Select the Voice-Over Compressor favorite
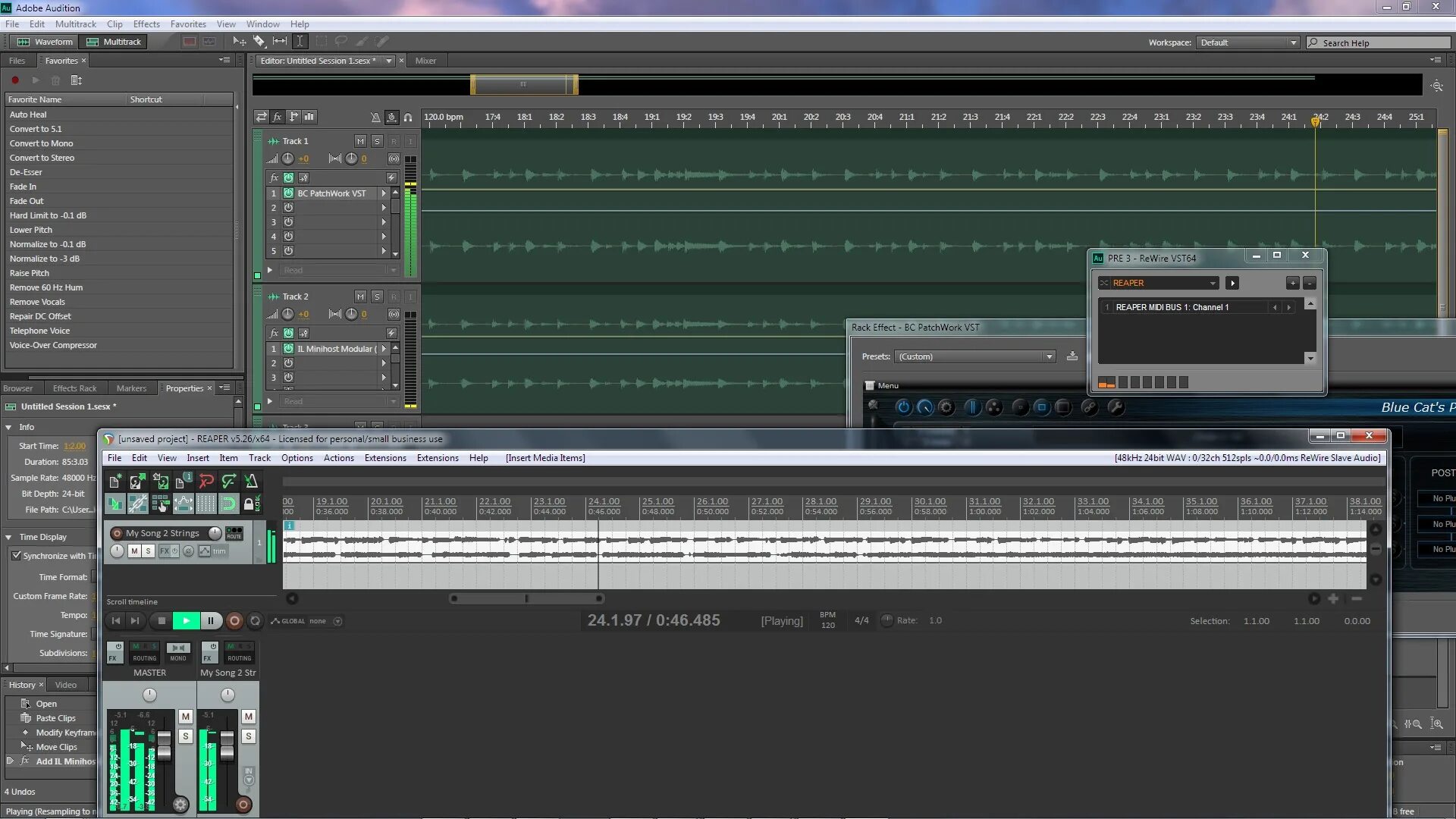 coord(53,345)
